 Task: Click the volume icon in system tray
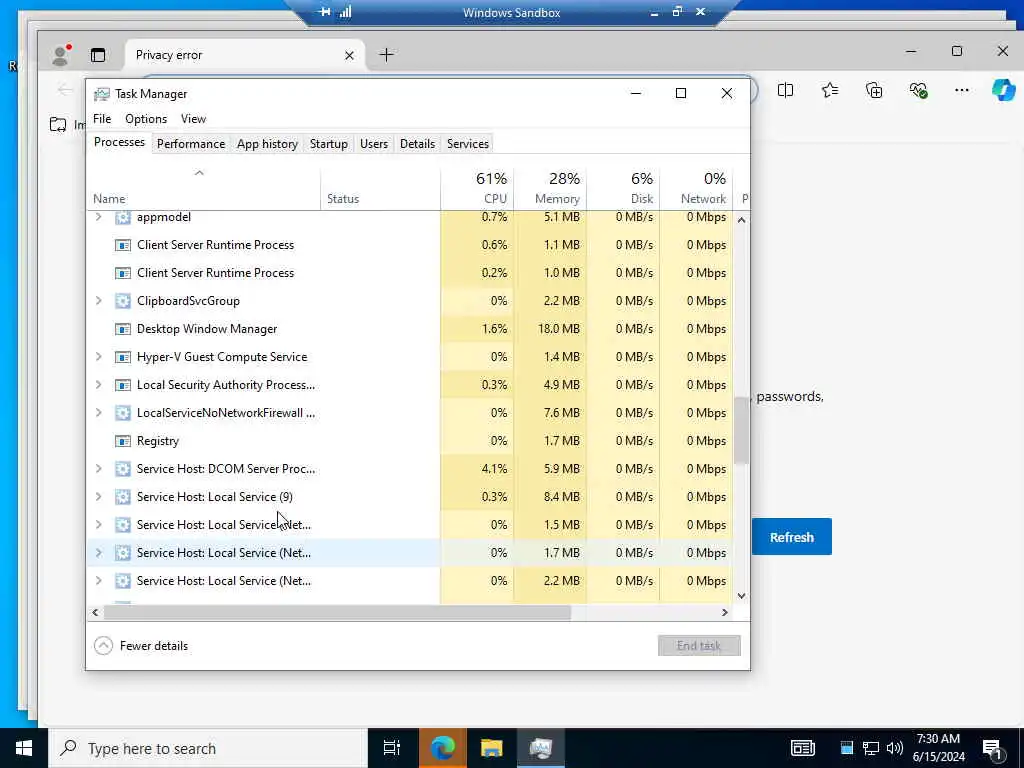(895, 748)
